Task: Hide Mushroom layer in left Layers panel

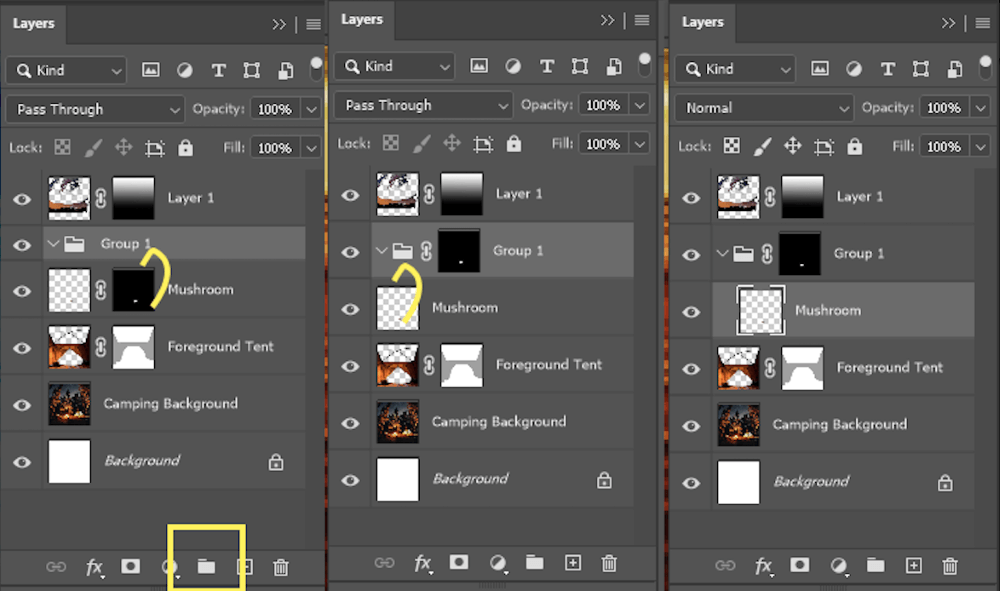Action: (x=22, y=291)
